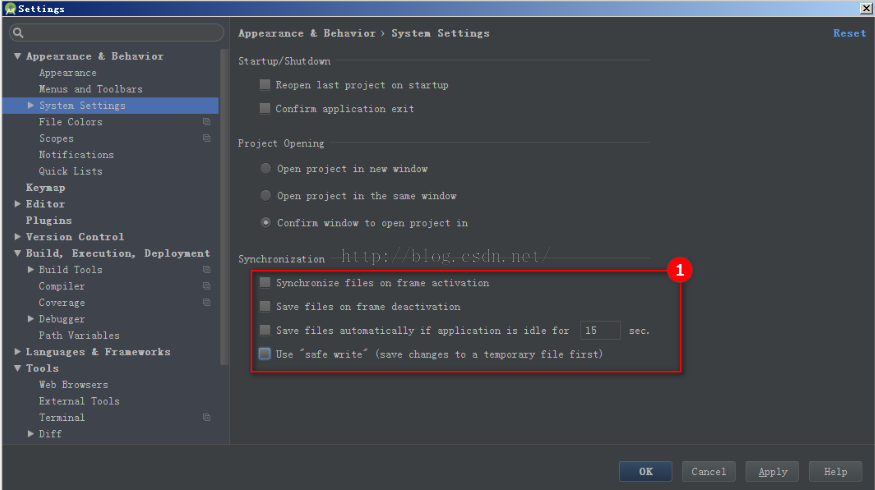
Task: Click the OK button
Action: (646, 472)
